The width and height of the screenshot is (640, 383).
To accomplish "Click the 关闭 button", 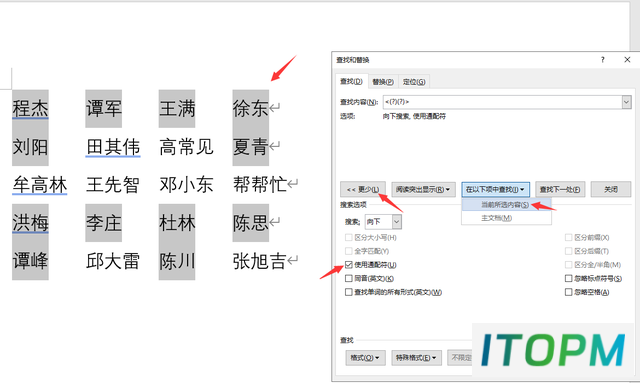I will tap(611, 189).
